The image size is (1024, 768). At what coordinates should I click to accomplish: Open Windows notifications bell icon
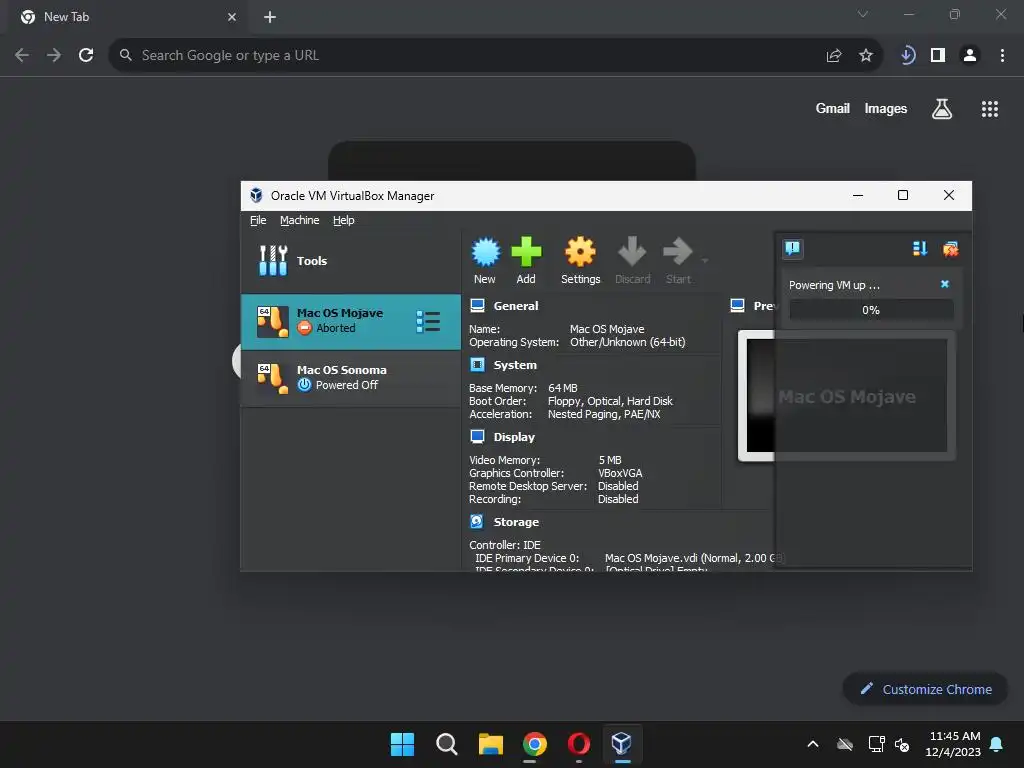coord(997,744)
